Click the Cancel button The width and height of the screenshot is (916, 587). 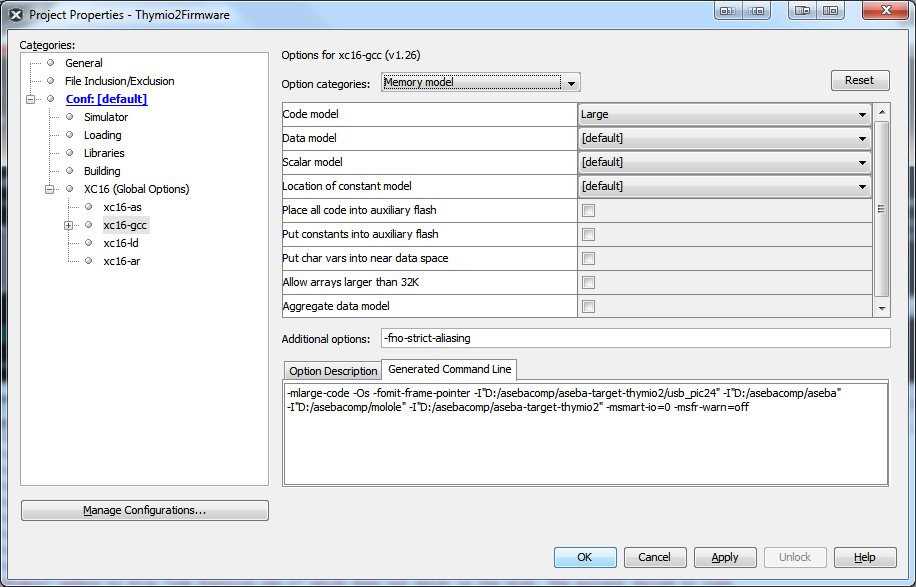pos(654,557)
